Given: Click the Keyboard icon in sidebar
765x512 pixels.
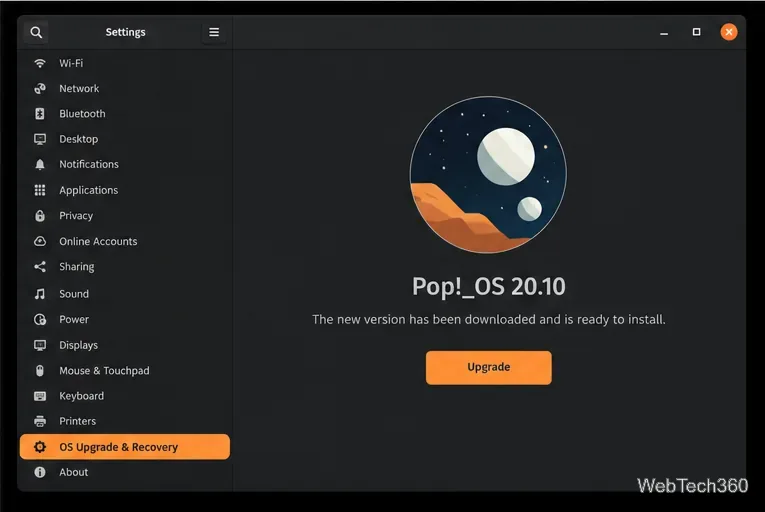Looking at the screenshot, I should pos(40,396).
